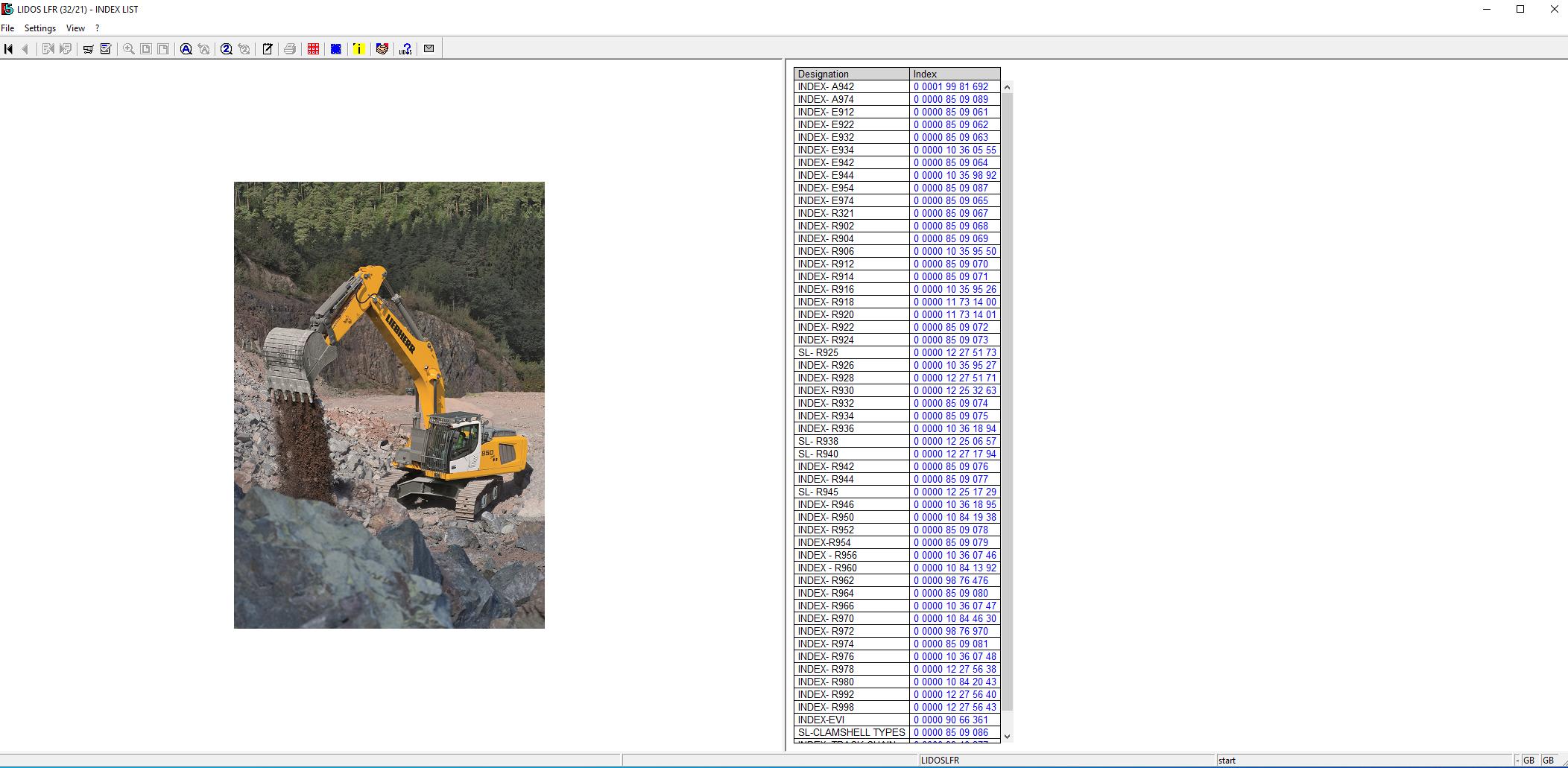This screenshot has width=1568, height=768.
Task: Open index link 0 0000 10 36 05 55
Action: (x=955, y=150)
